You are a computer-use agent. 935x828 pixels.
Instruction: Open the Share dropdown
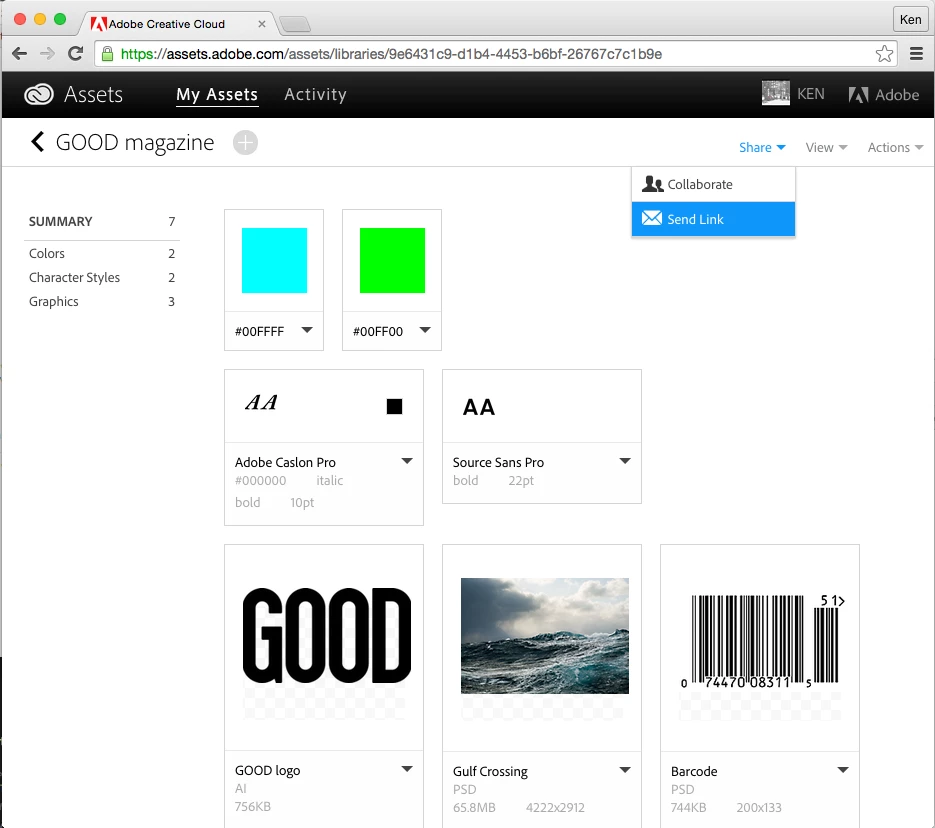point(762,147)
